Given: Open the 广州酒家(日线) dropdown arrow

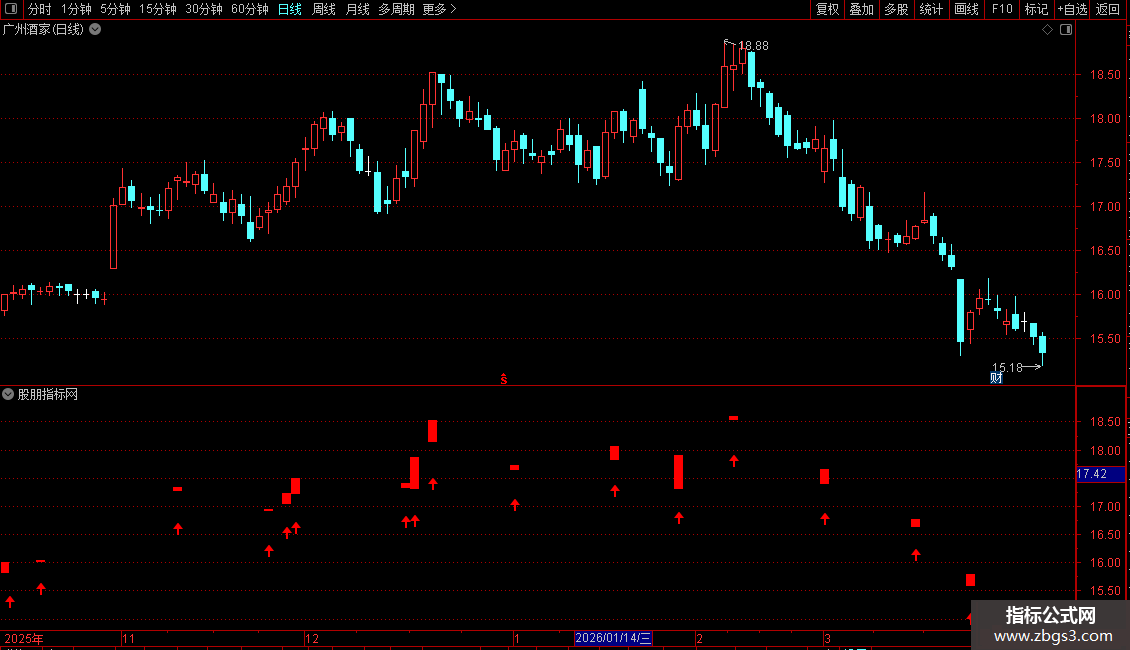Looking at the screenshot, I should click(95, 30).
